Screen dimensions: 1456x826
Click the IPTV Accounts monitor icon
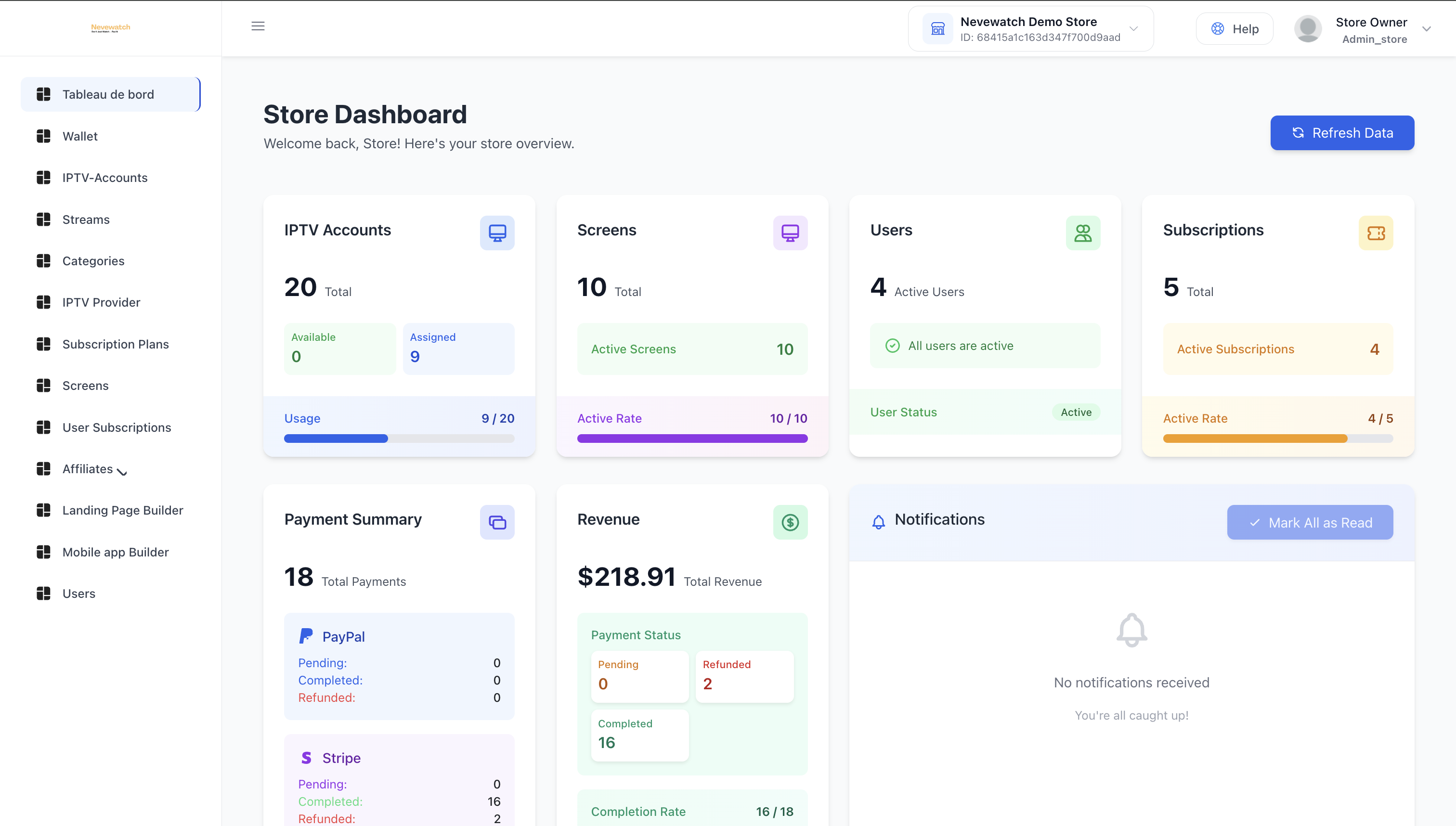click(497, 232)
